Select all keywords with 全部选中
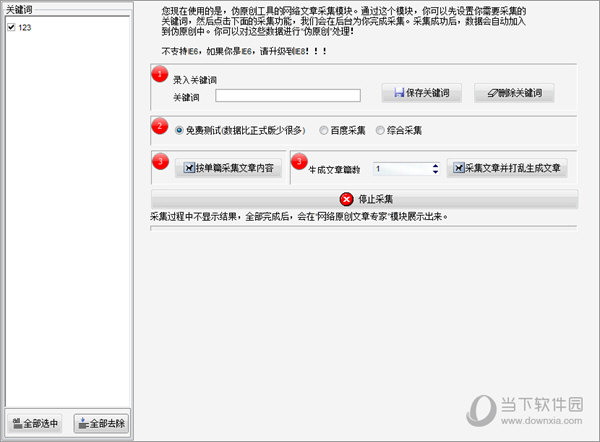600x442 pixels. [x=35, y=423]
